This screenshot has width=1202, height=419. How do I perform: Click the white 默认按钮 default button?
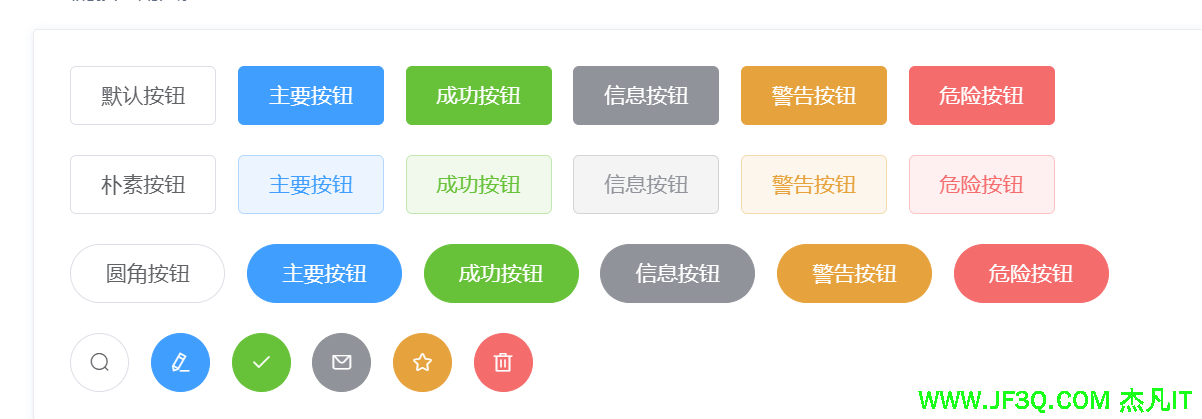pyautogui.click(x=143, y=96)
